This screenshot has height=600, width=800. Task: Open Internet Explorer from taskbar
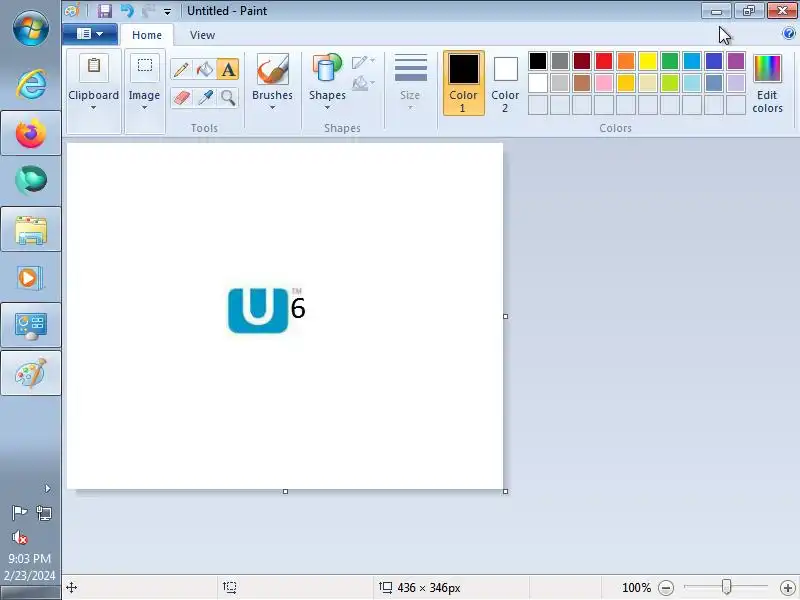pos(31,84)
